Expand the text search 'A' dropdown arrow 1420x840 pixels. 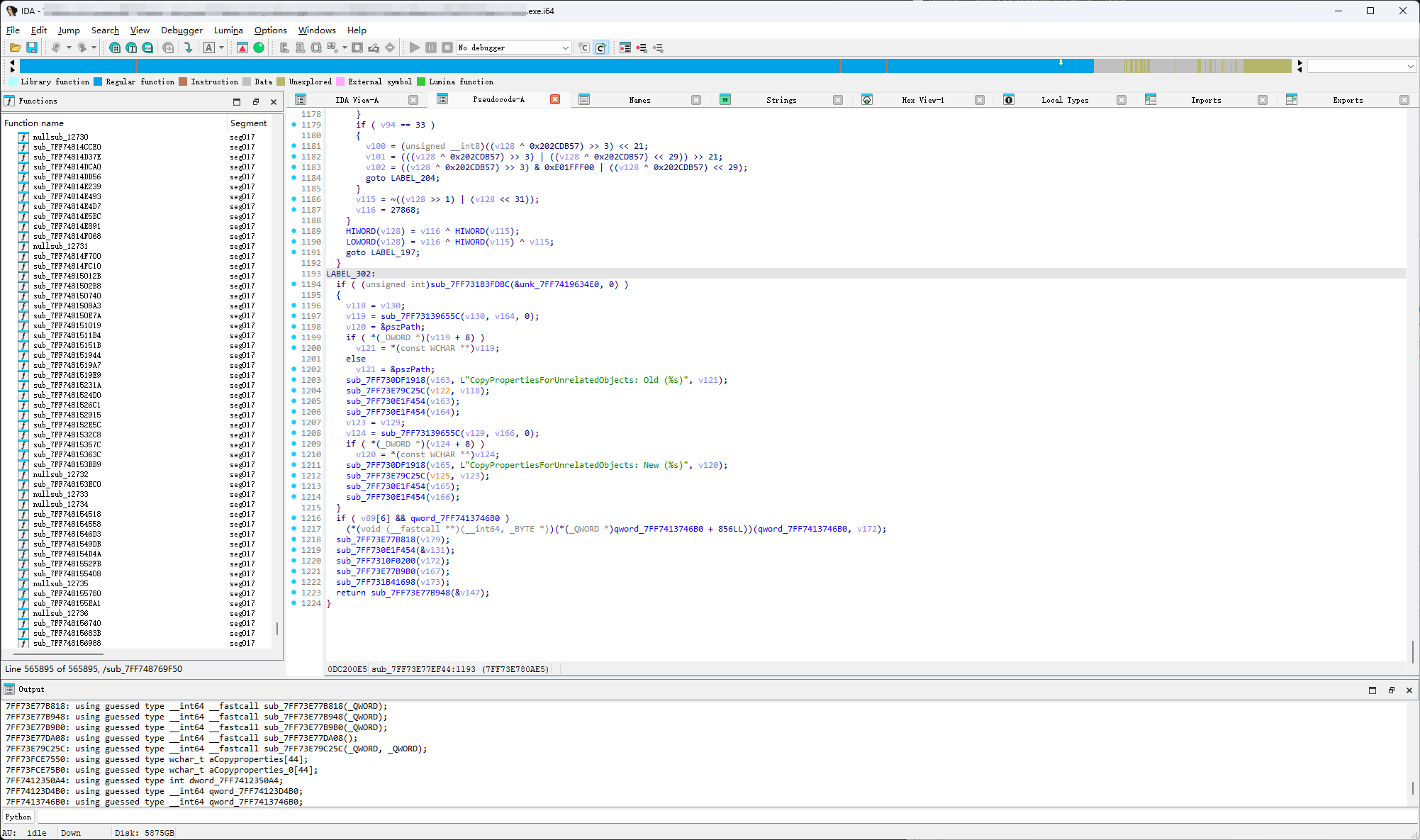pos(221,47)
